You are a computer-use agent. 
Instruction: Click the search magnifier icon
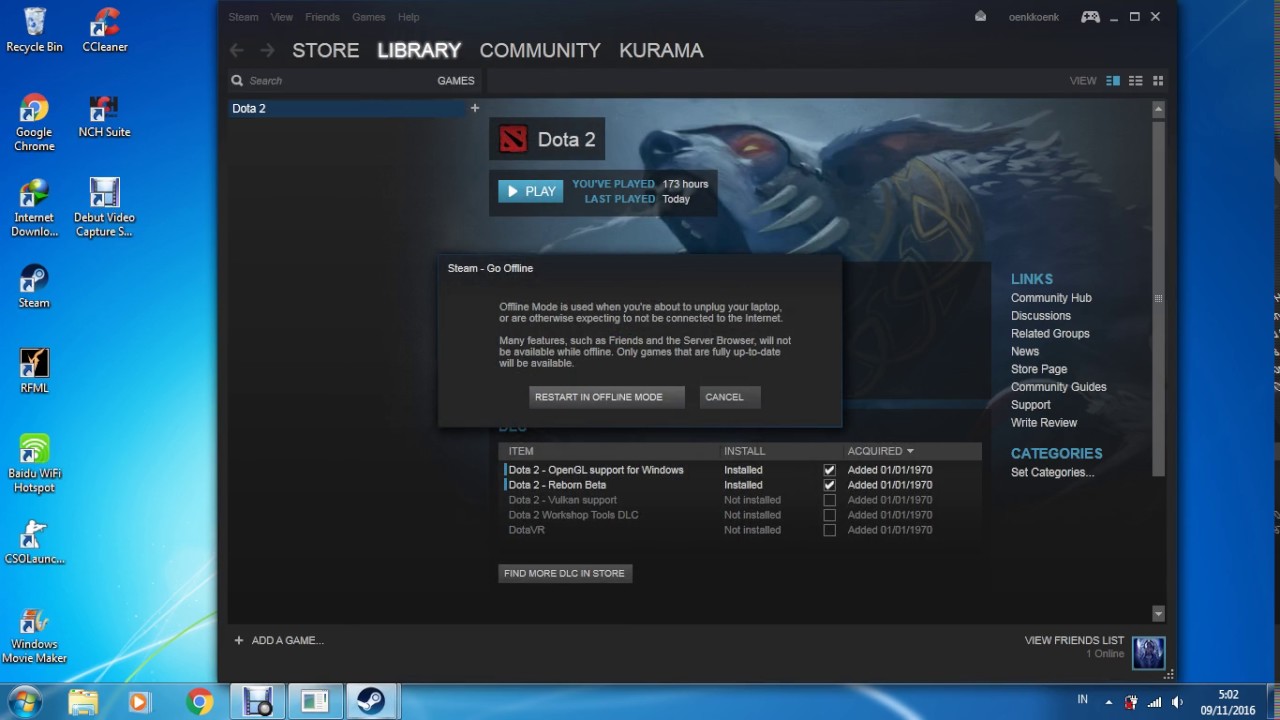click(237, 81)
